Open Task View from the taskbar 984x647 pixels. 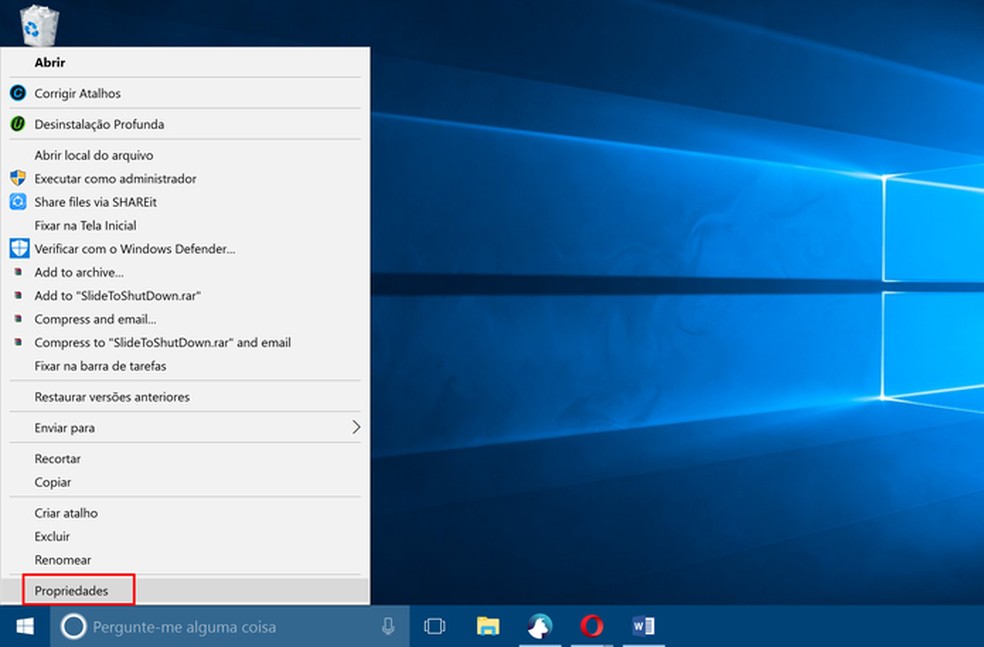coord(434,626)
